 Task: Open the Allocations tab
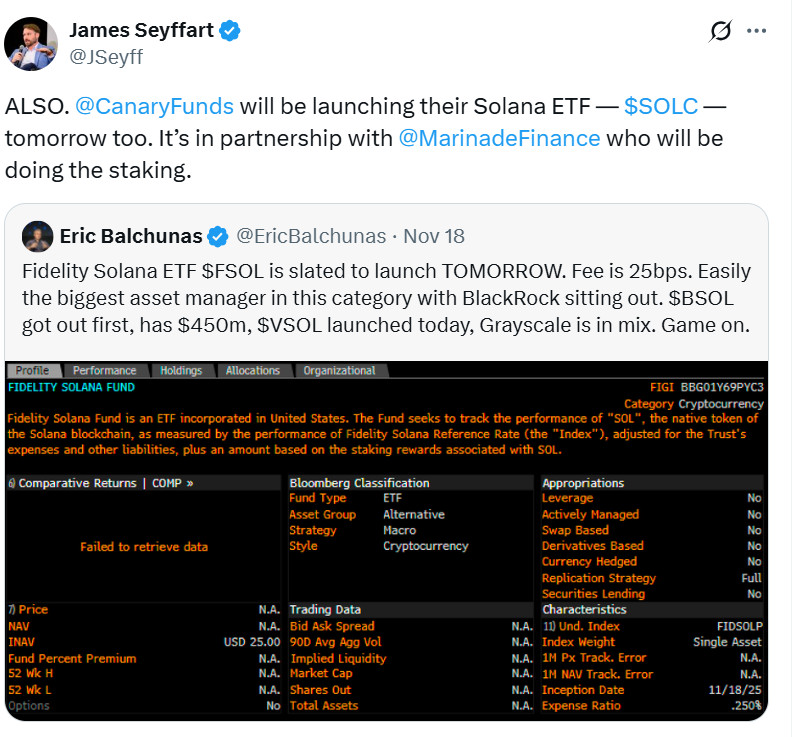coord(252,370)
